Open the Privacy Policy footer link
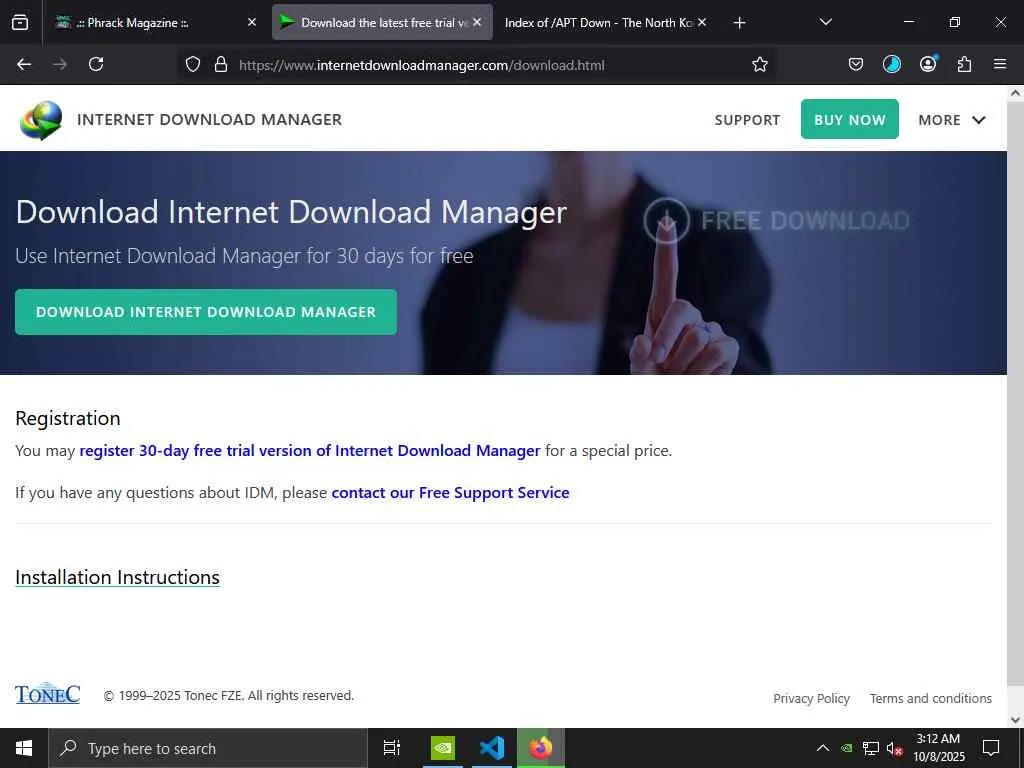The width and height of the screenshot is (1024, 768). coord(812,698)
